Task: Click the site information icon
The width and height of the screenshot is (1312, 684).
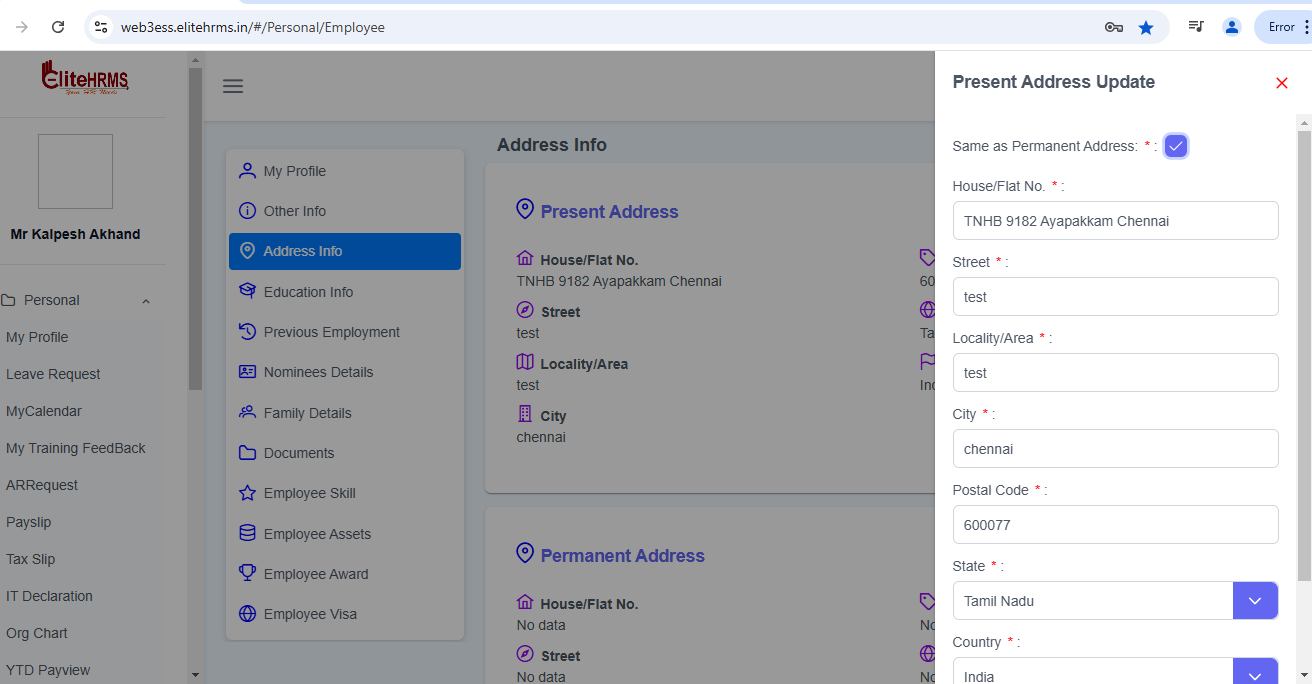Action: point(101,28)
